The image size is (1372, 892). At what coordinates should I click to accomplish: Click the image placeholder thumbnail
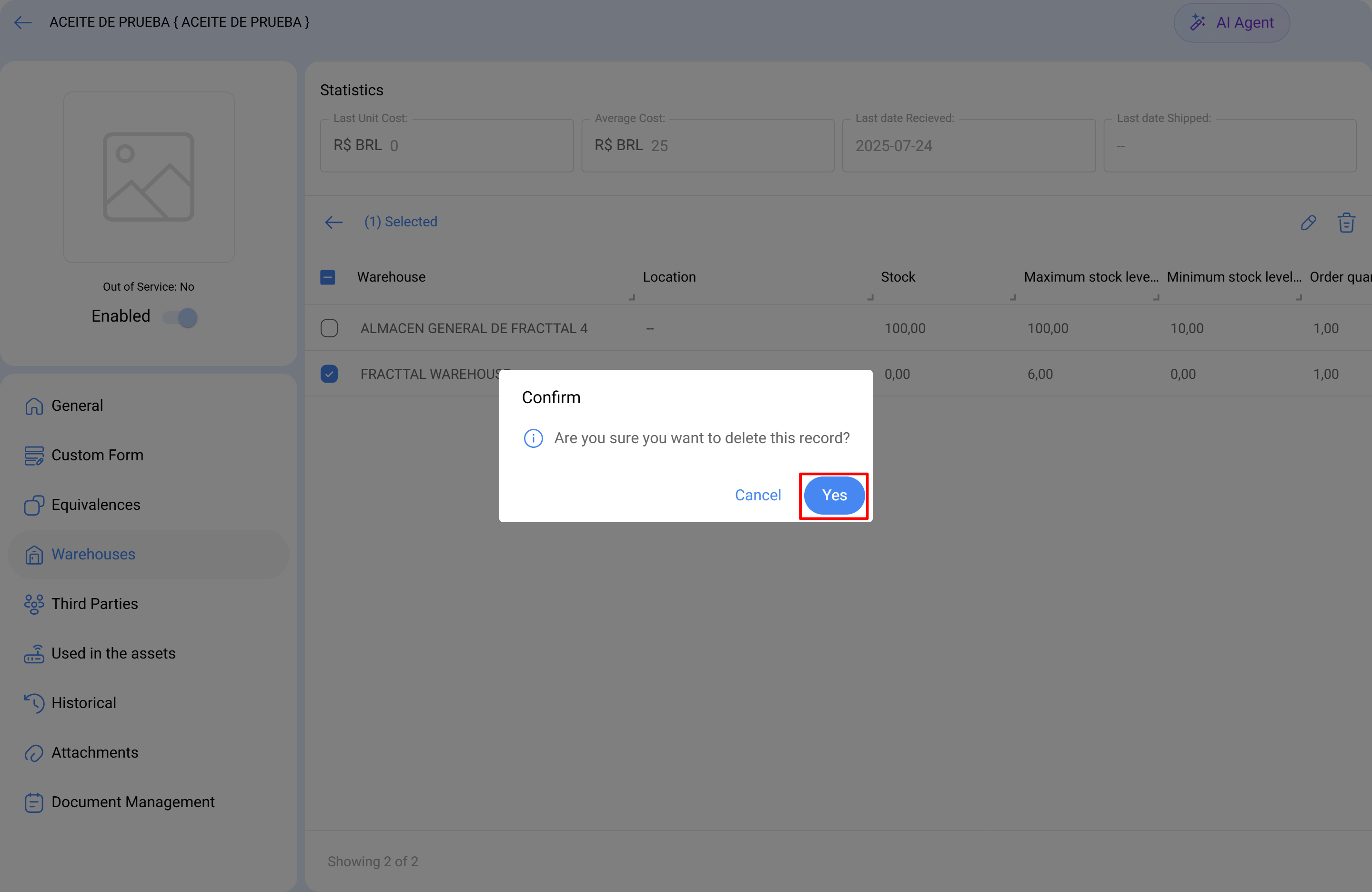[149, 177]
